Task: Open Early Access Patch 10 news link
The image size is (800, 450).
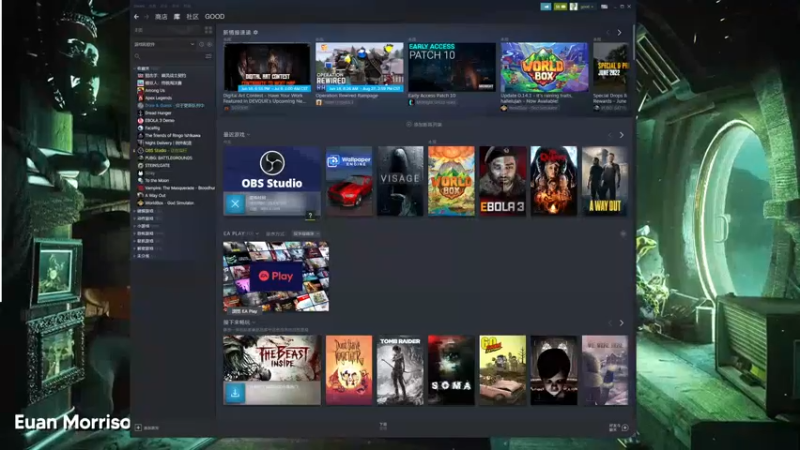Action: pyautogui.click(x=432, y=95)
